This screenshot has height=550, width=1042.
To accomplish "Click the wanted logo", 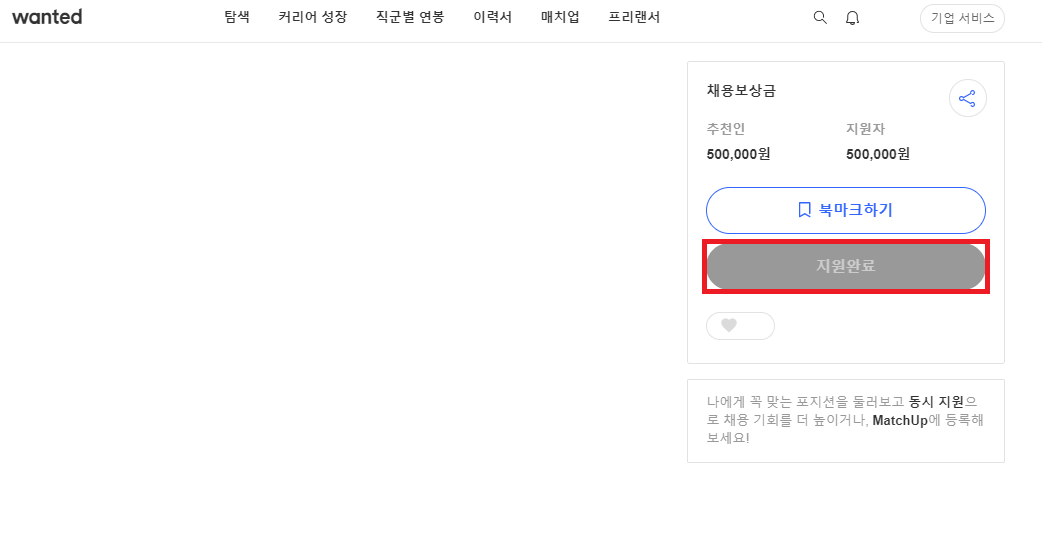I will tap(47, 17).
